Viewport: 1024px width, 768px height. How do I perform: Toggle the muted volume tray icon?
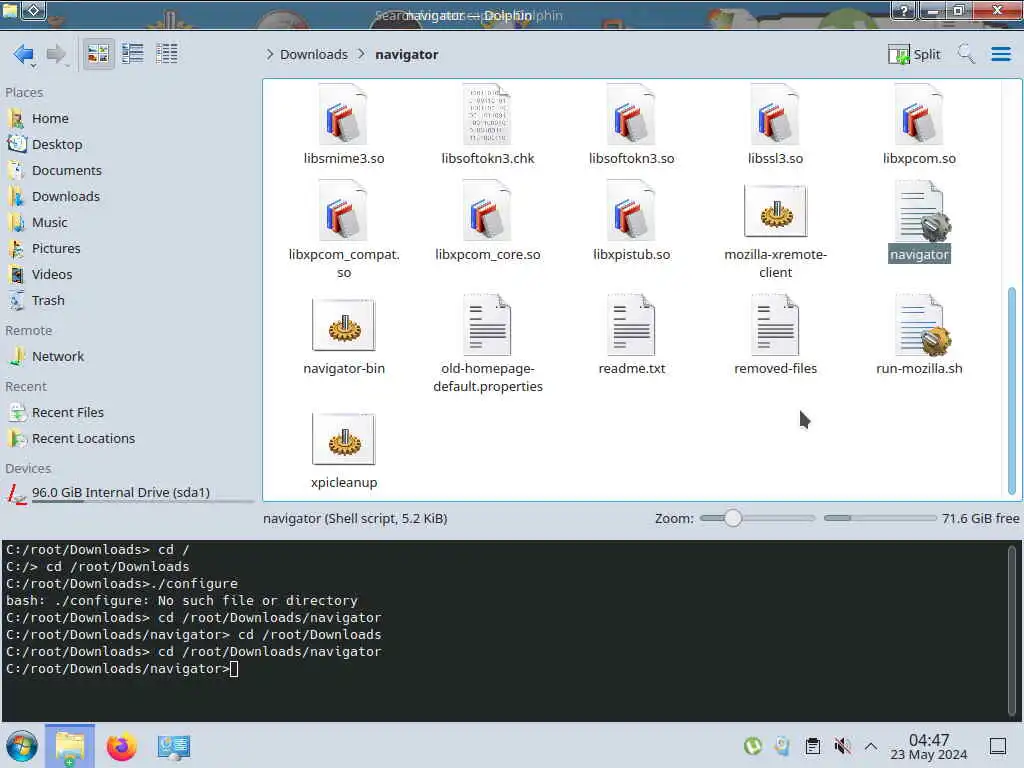tap(842, 746)
